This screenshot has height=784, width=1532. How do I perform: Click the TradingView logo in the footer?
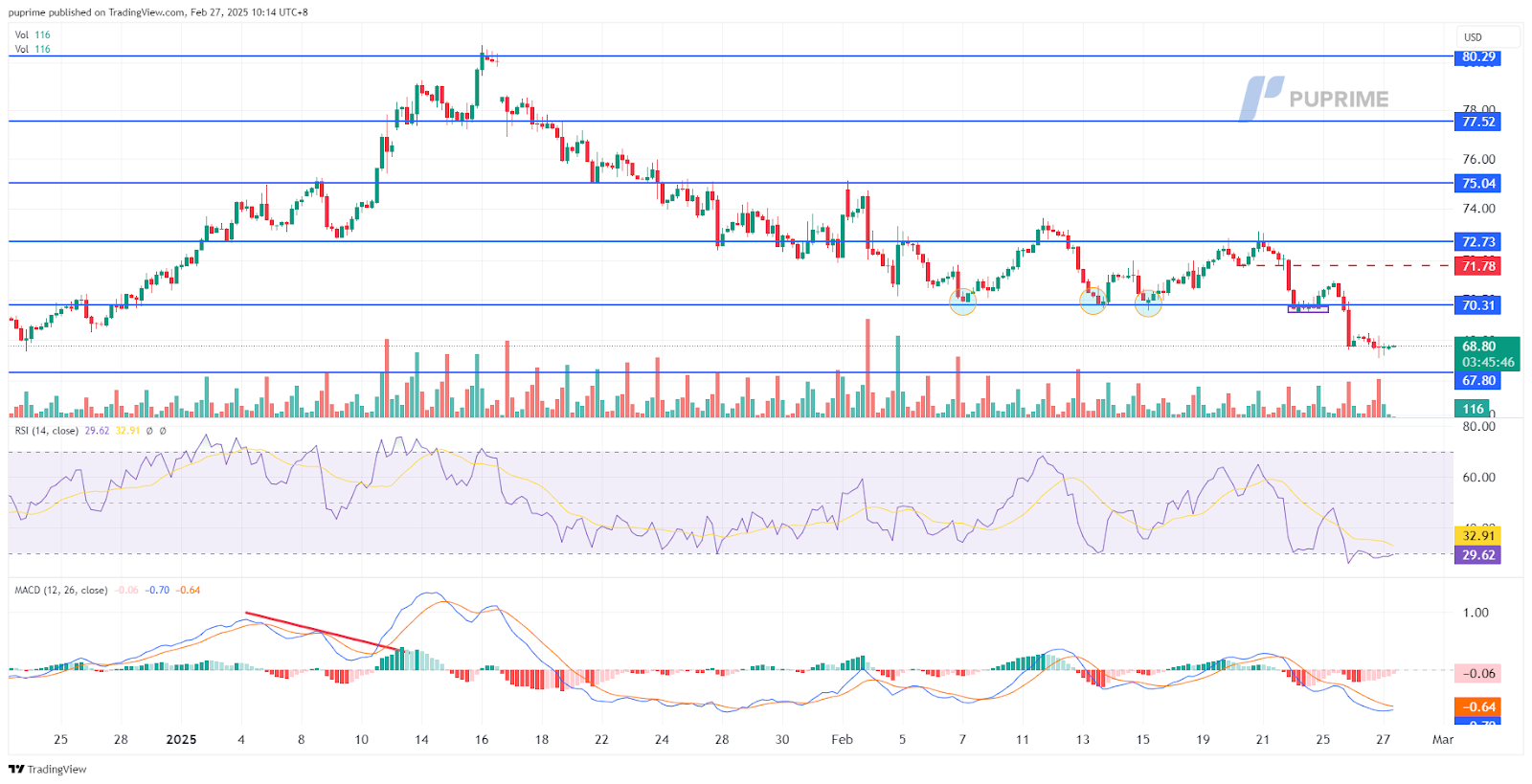[x=48, y=769]
